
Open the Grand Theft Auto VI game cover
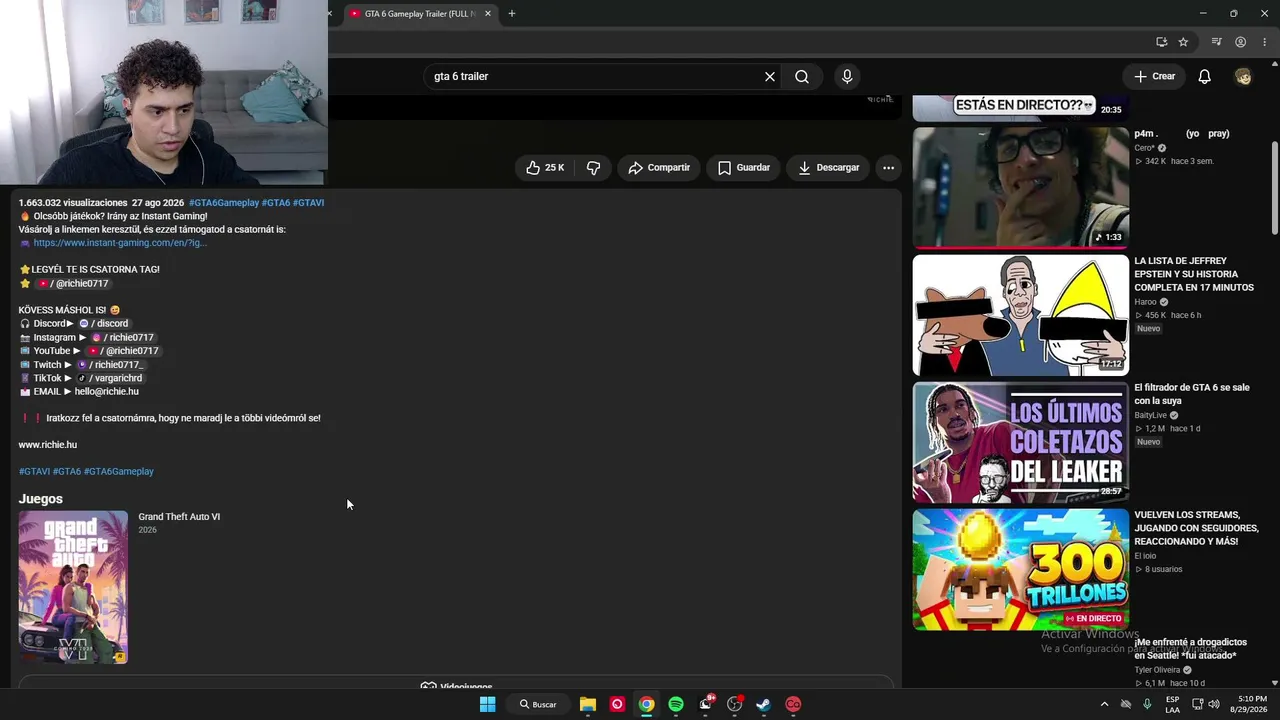point(73,587)
